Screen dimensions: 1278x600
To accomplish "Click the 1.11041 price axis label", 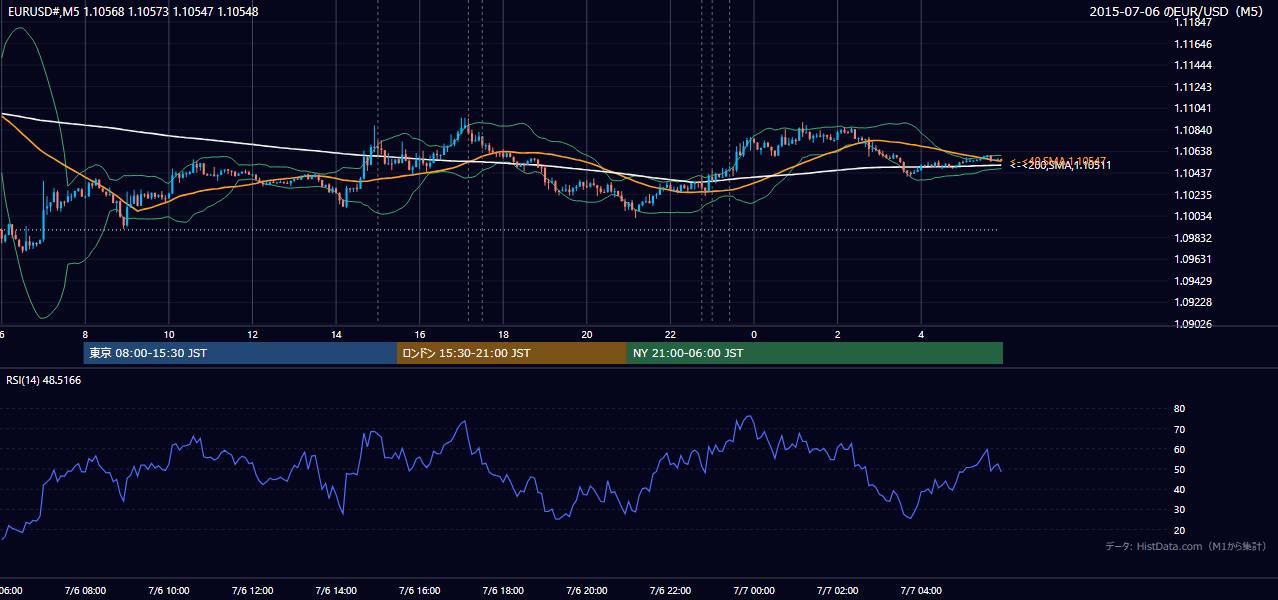I will pos(1193,108).
